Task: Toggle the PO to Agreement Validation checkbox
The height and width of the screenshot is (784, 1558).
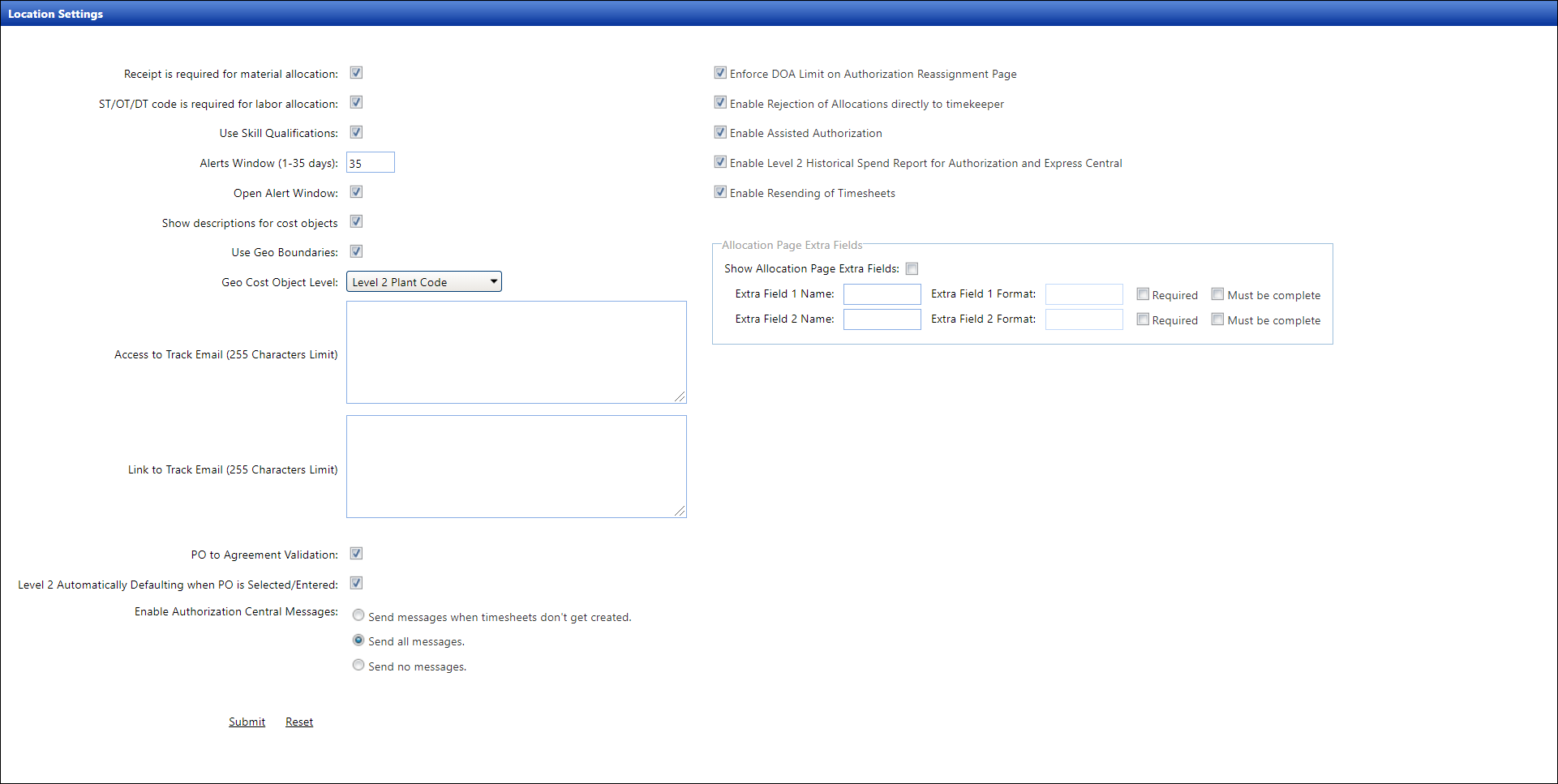Action: click(356, 554)
